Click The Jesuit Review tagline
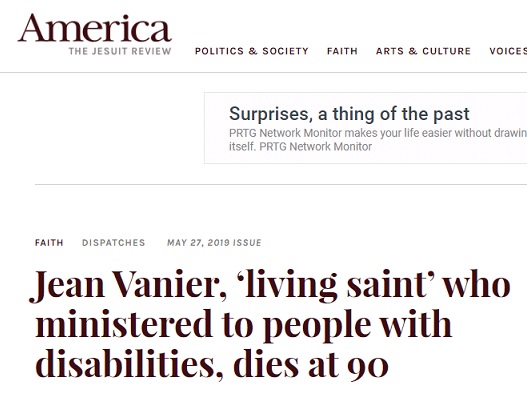 point(120,51)
